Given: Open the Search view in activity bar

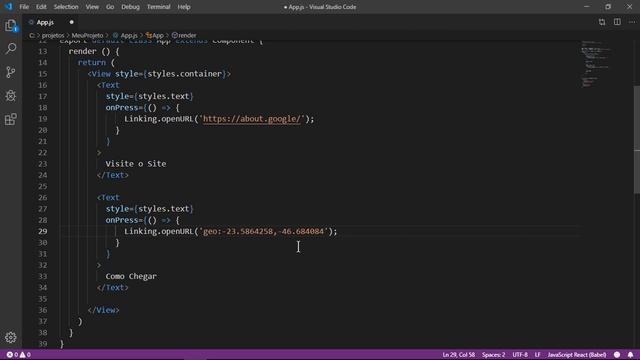Looking at the screenshot, I should (11, 49).
